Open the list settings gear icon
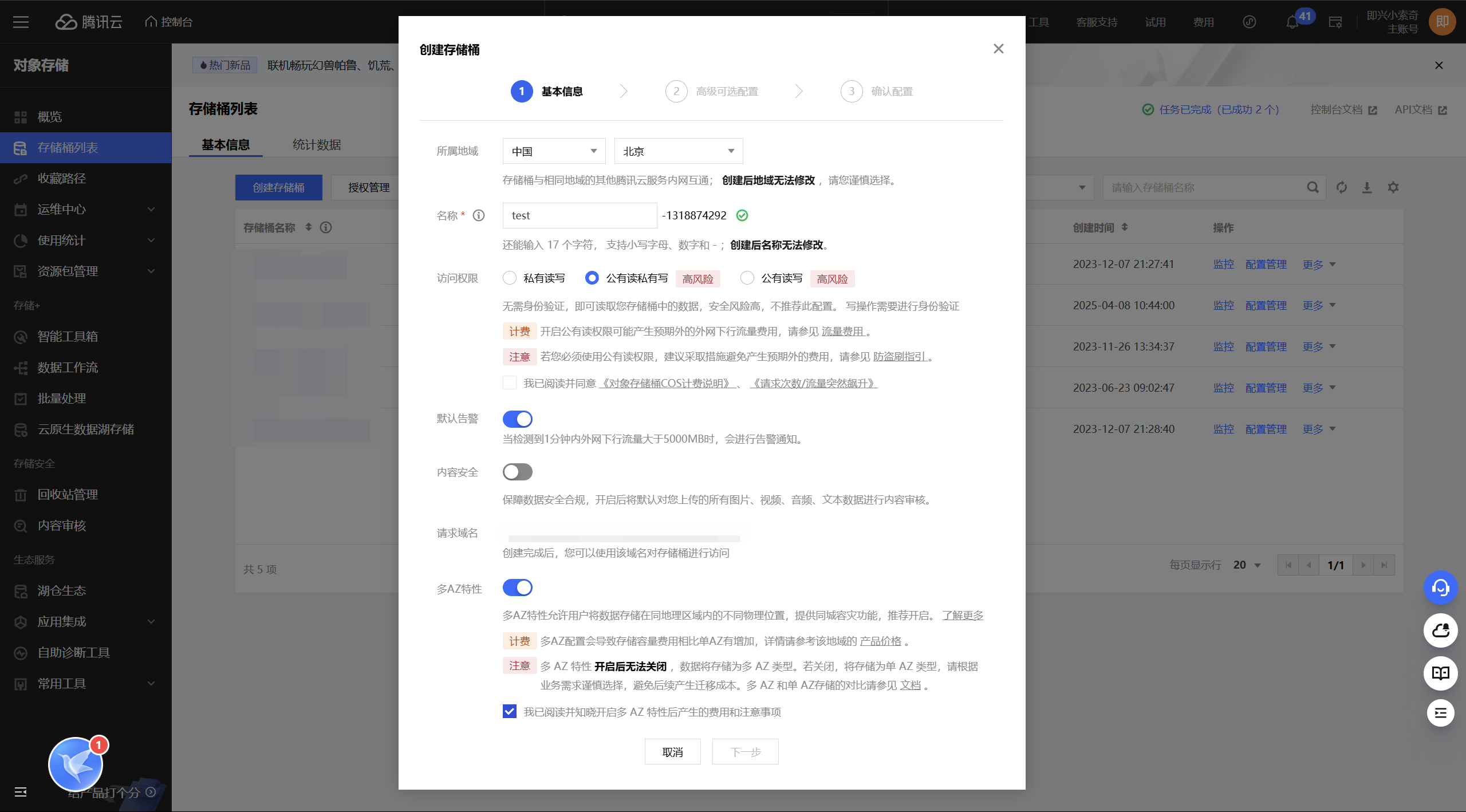This screenshot has width=1466, height=812. (x=1393, y=187)
